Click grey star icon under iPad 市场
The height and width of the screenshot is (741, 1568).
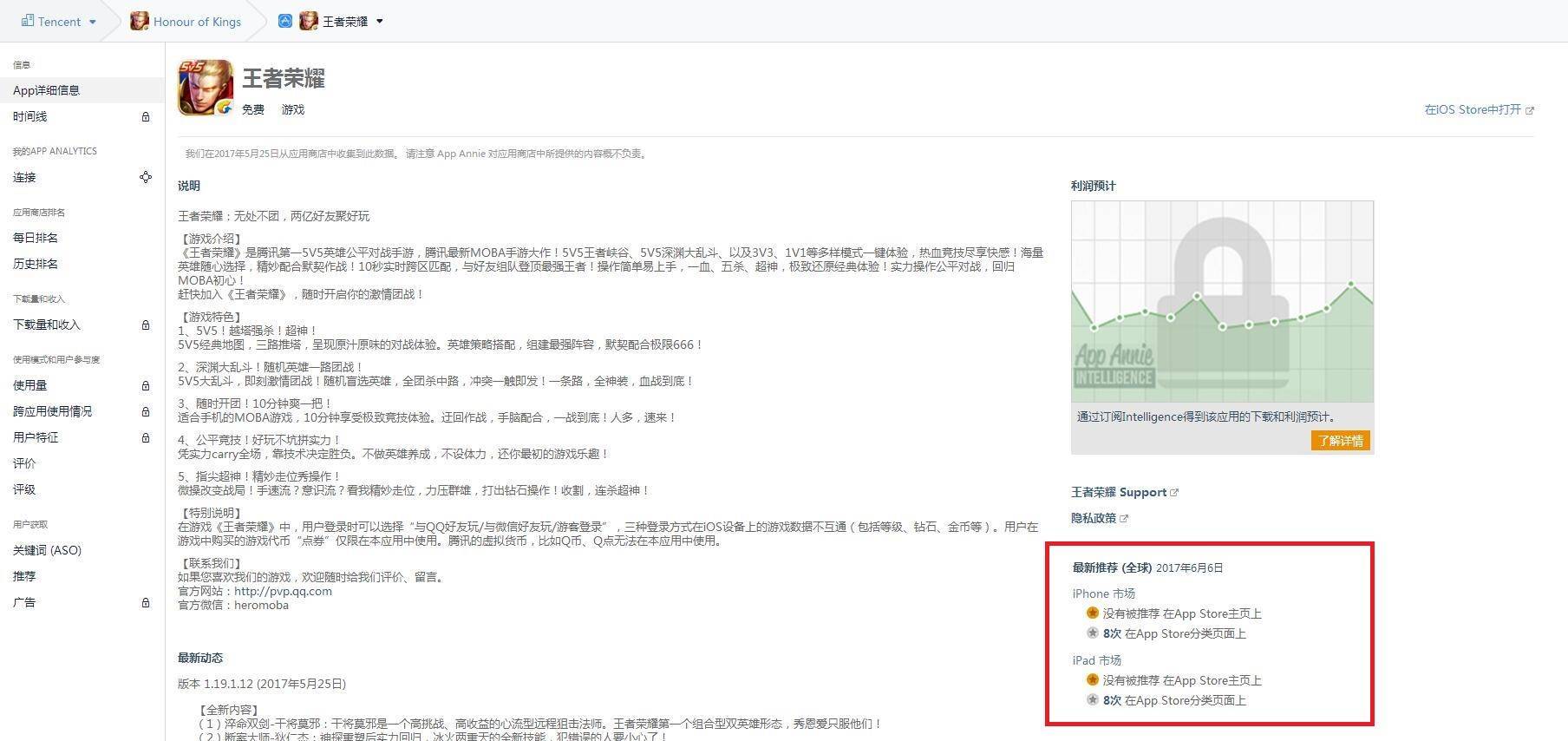point(1093,699)
